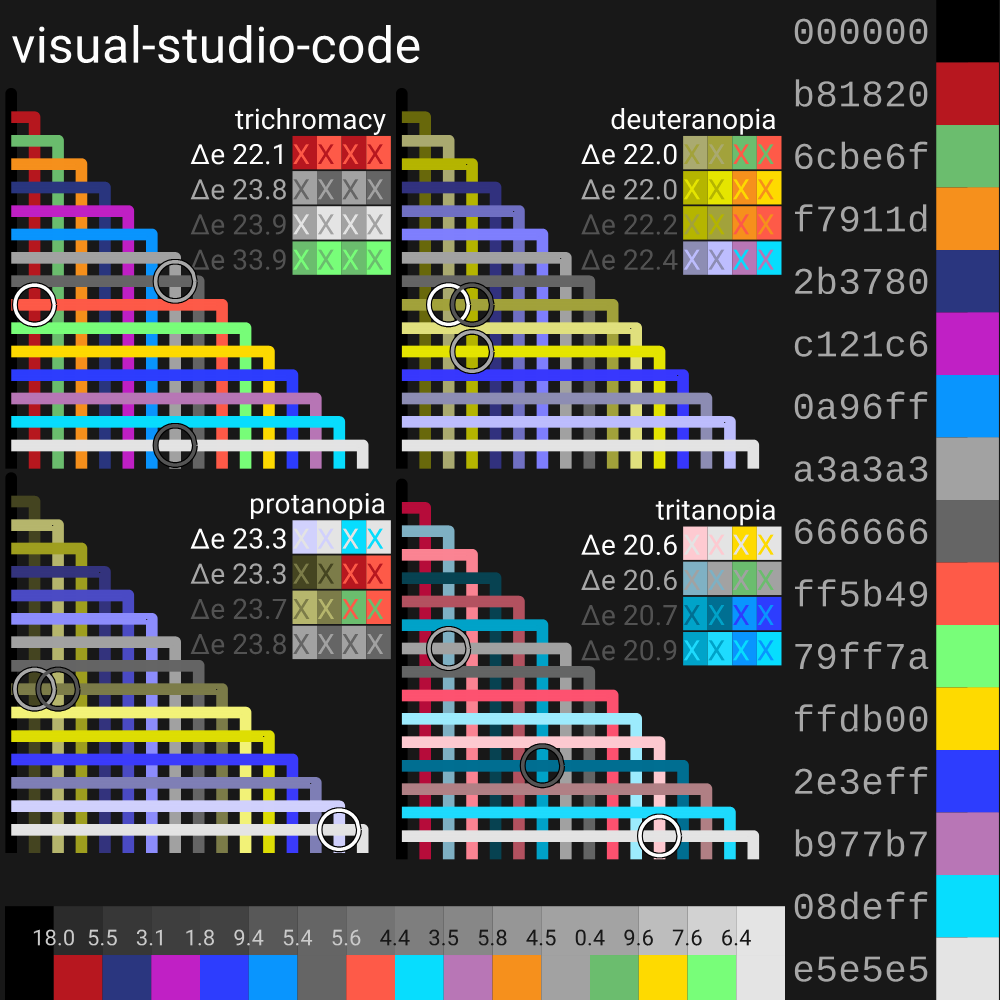The image size is (1000, 1000).
Task: Select the deuteranopia panel label
Action: click(693, 120)
